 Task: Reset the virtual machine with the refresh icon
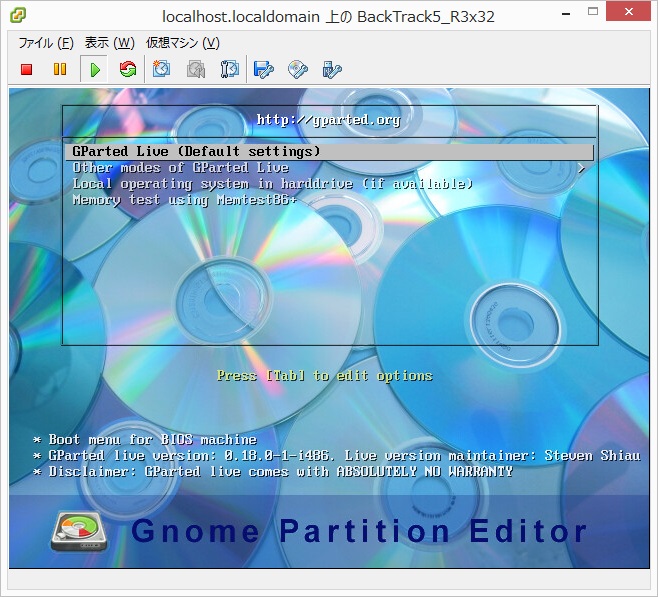click(128, 69)
